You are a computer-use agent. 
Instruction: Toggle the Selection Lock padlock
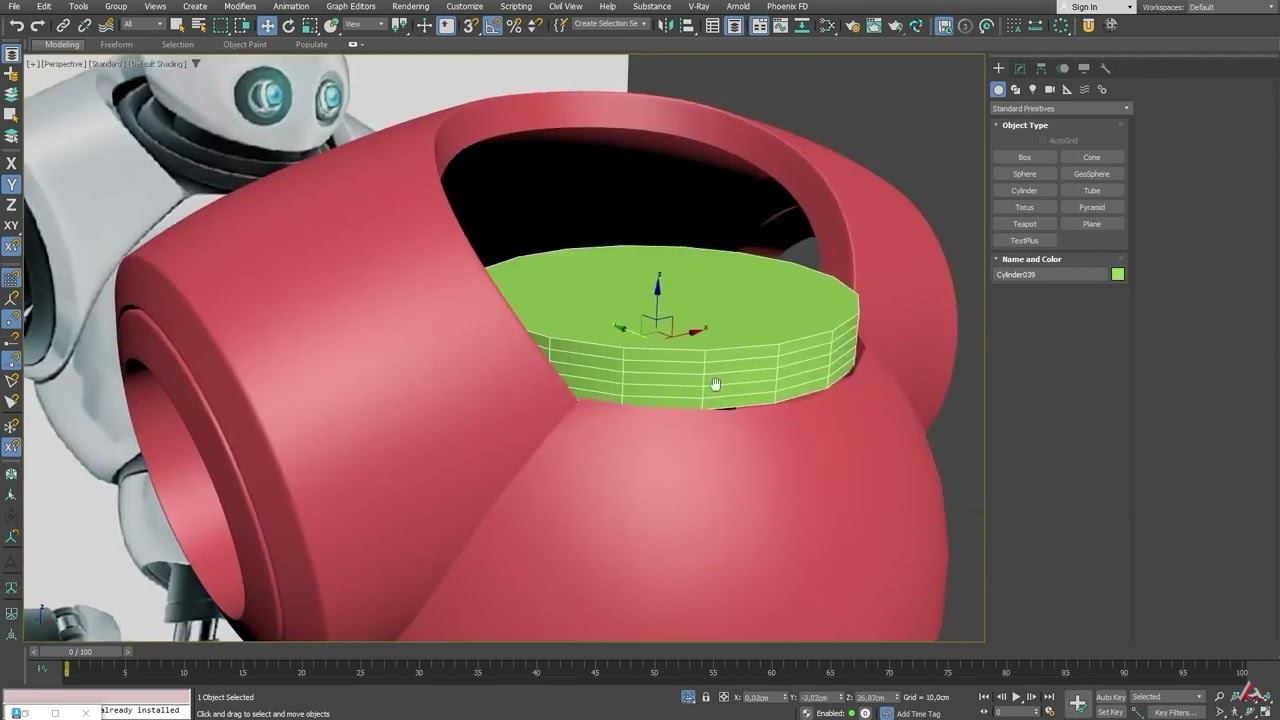click(x=706, y=697)
